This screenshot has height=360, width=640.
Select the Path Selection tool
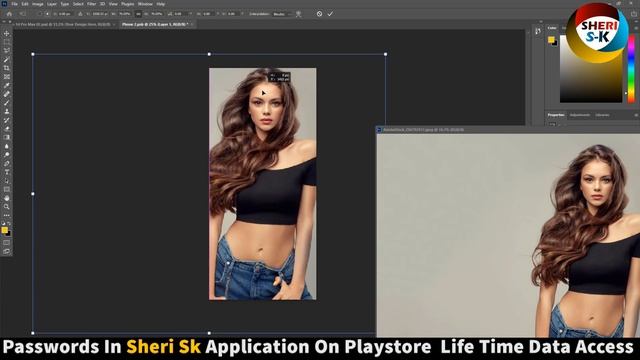coord(7,181)
